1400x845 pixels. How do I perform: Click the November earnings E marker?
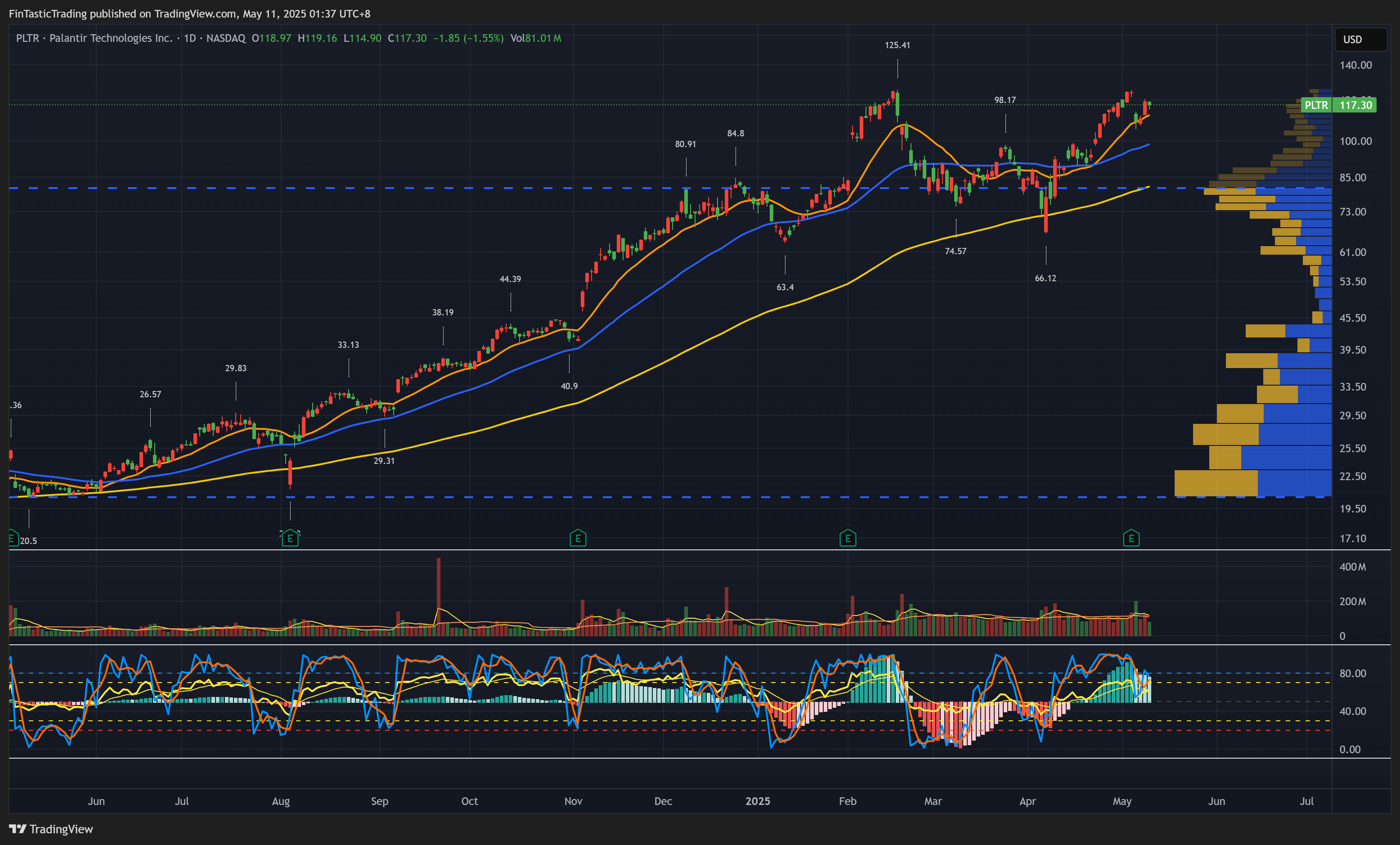tap(578, 538)
